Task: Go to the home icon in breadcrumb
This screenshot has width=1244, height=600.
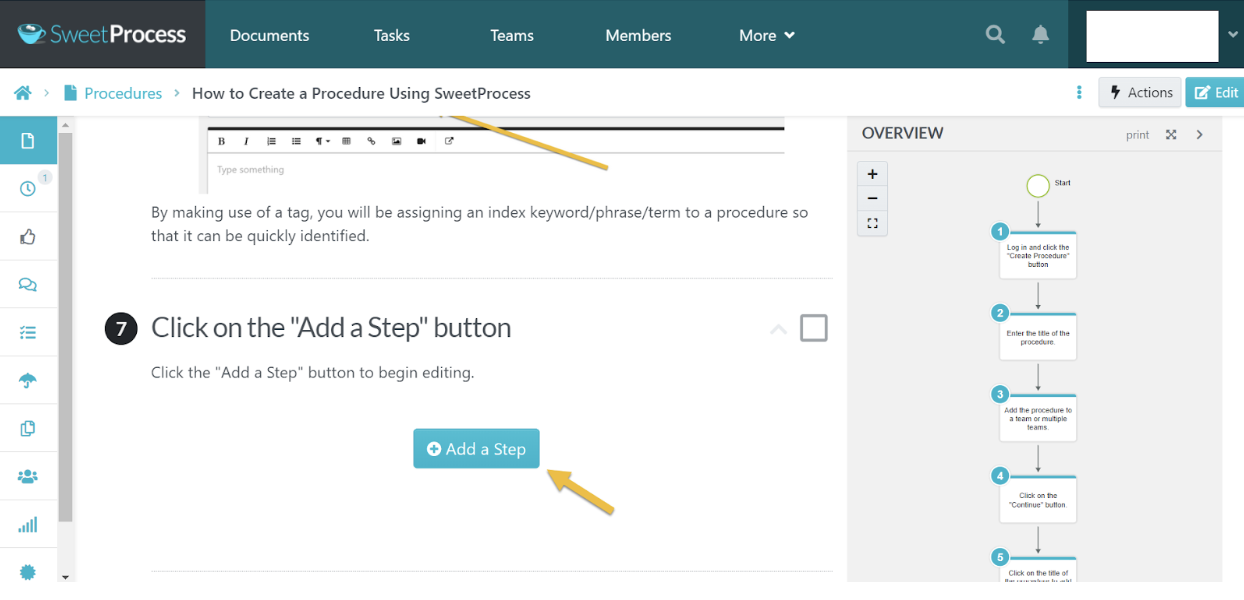Action: [x=22, y=93]
